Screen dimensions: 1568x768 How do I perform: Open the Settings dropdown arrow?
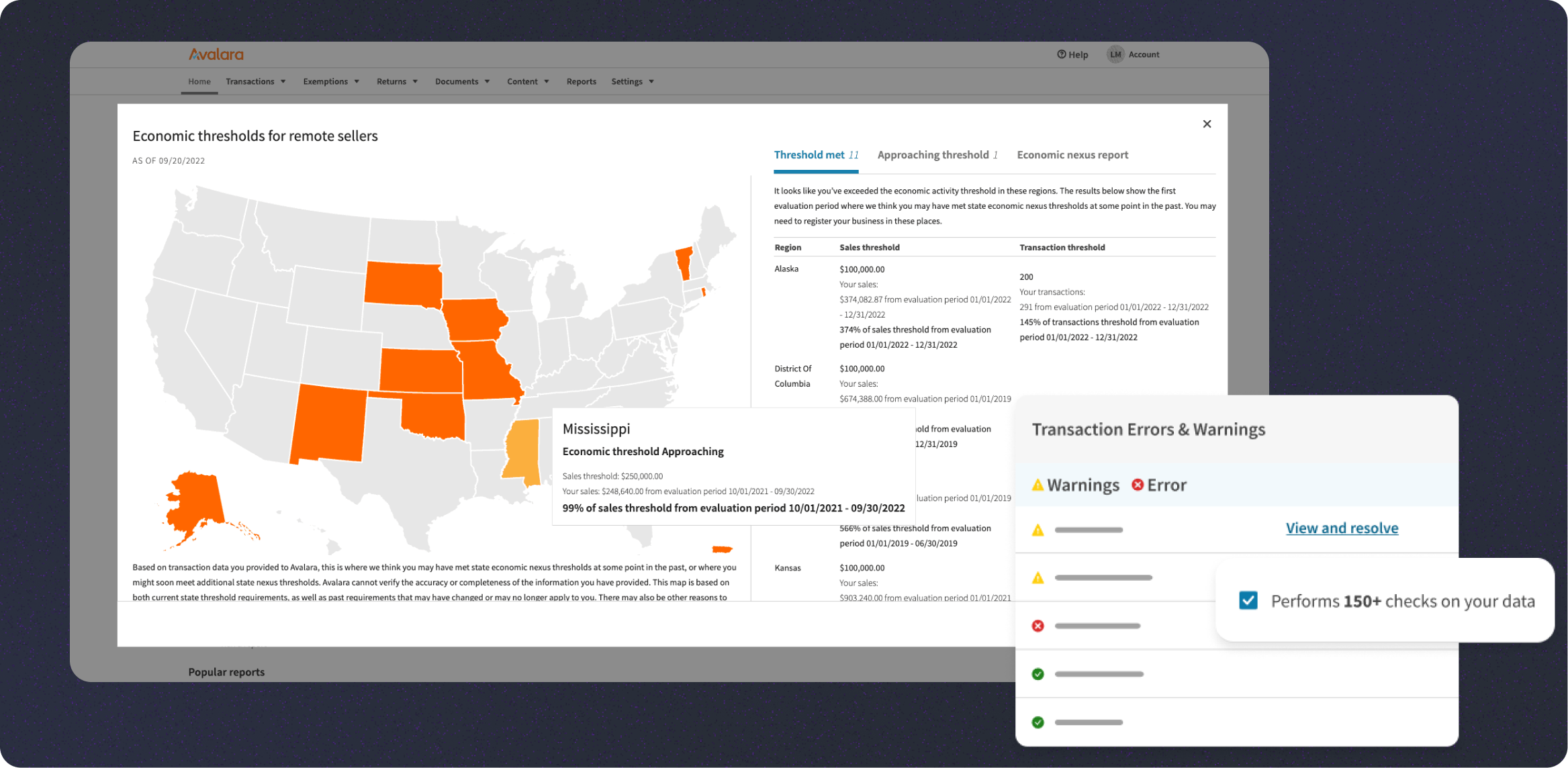(x=651, y=82)
